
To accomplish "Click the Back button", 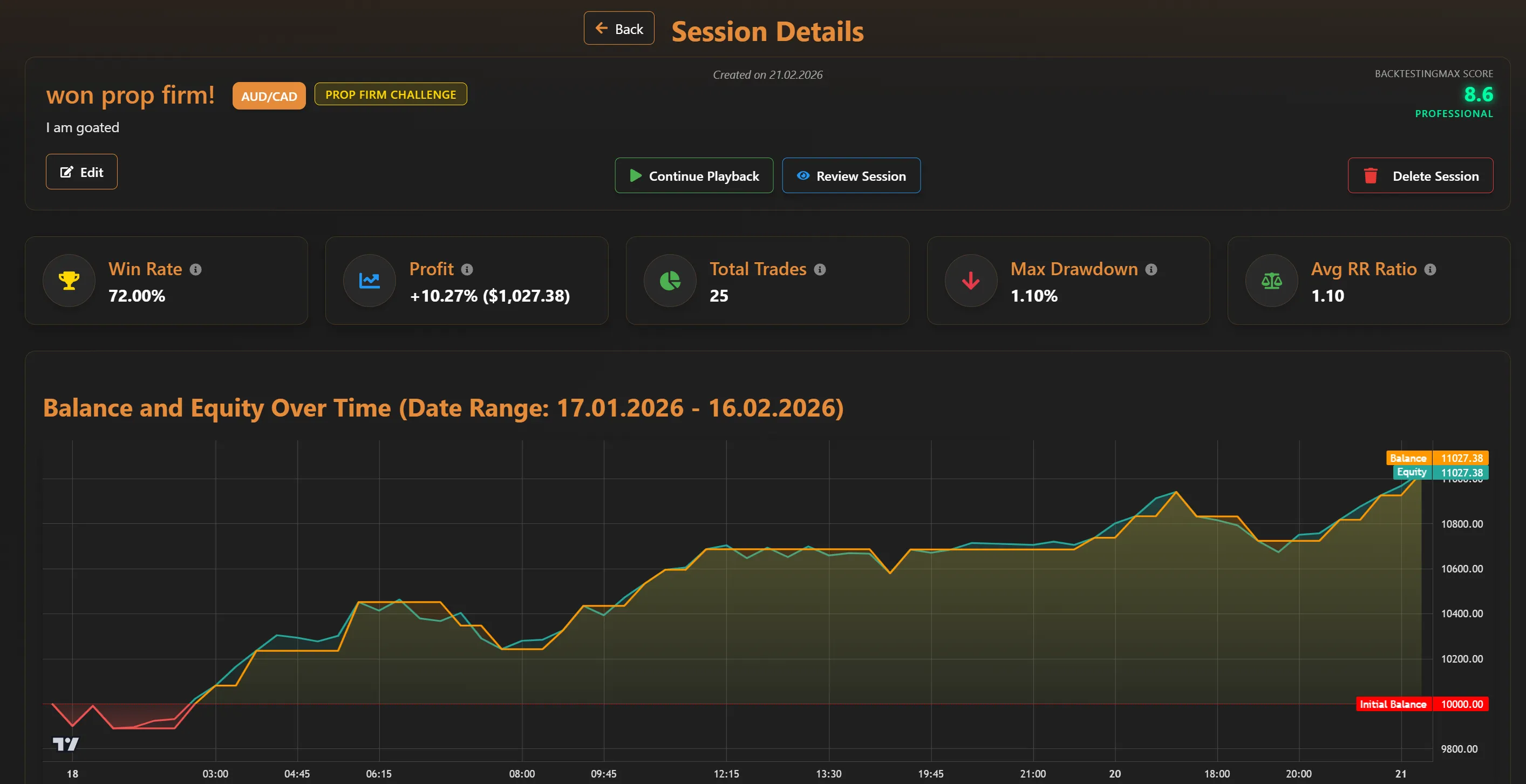I will (x=618, y=29).
